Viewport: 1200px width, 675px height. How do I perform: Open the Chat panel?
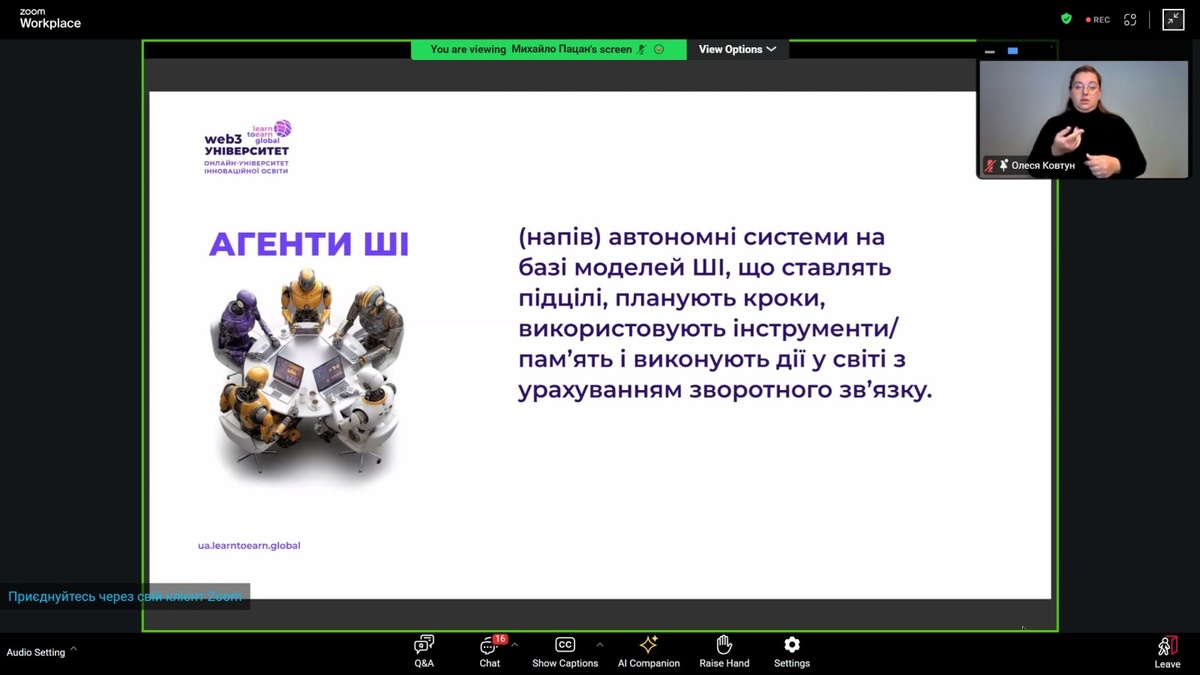tap(489, 651)
